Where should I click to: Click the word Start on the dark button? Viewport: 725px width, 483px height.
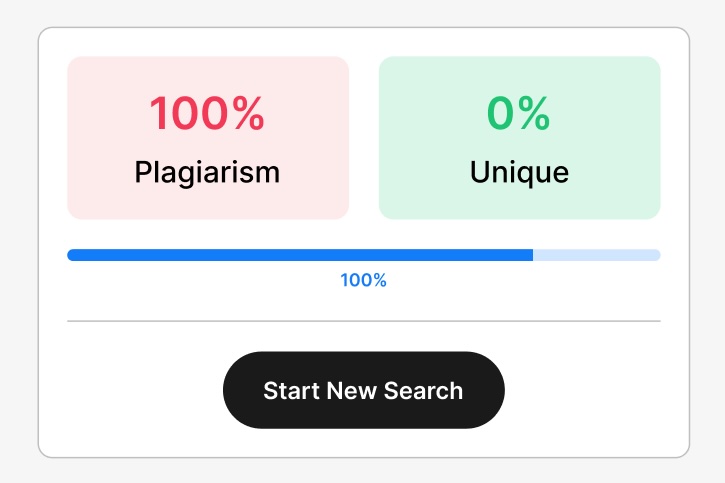290,390
